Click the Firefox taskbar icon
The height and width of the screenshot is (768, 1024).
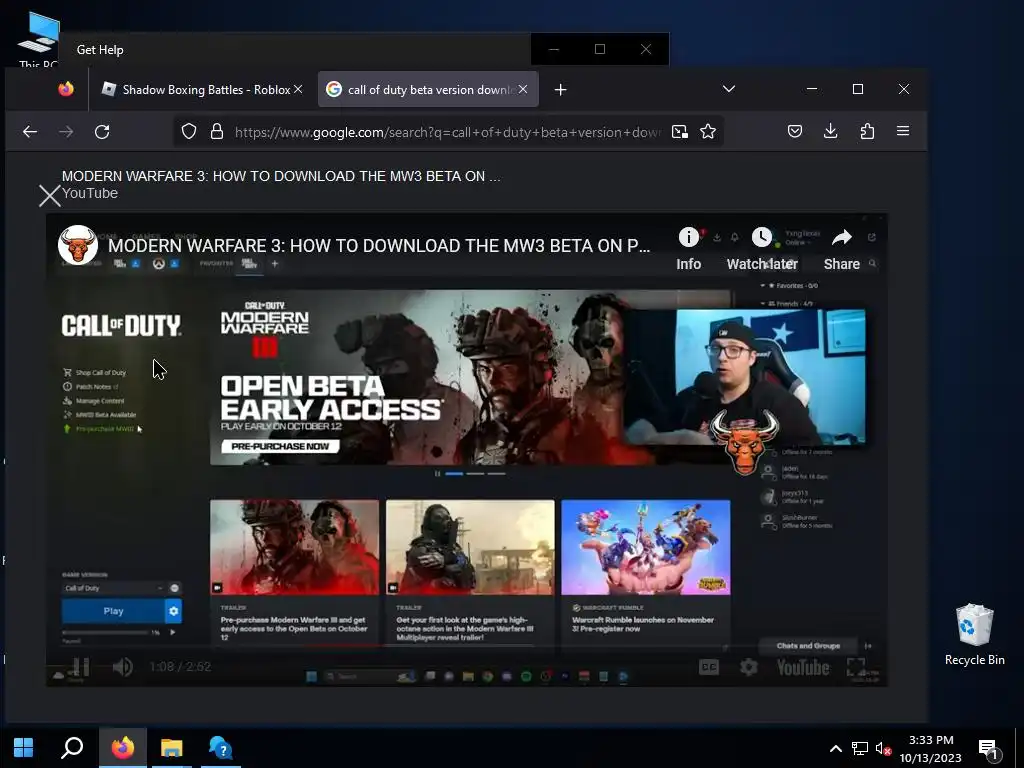coord(122,748)
